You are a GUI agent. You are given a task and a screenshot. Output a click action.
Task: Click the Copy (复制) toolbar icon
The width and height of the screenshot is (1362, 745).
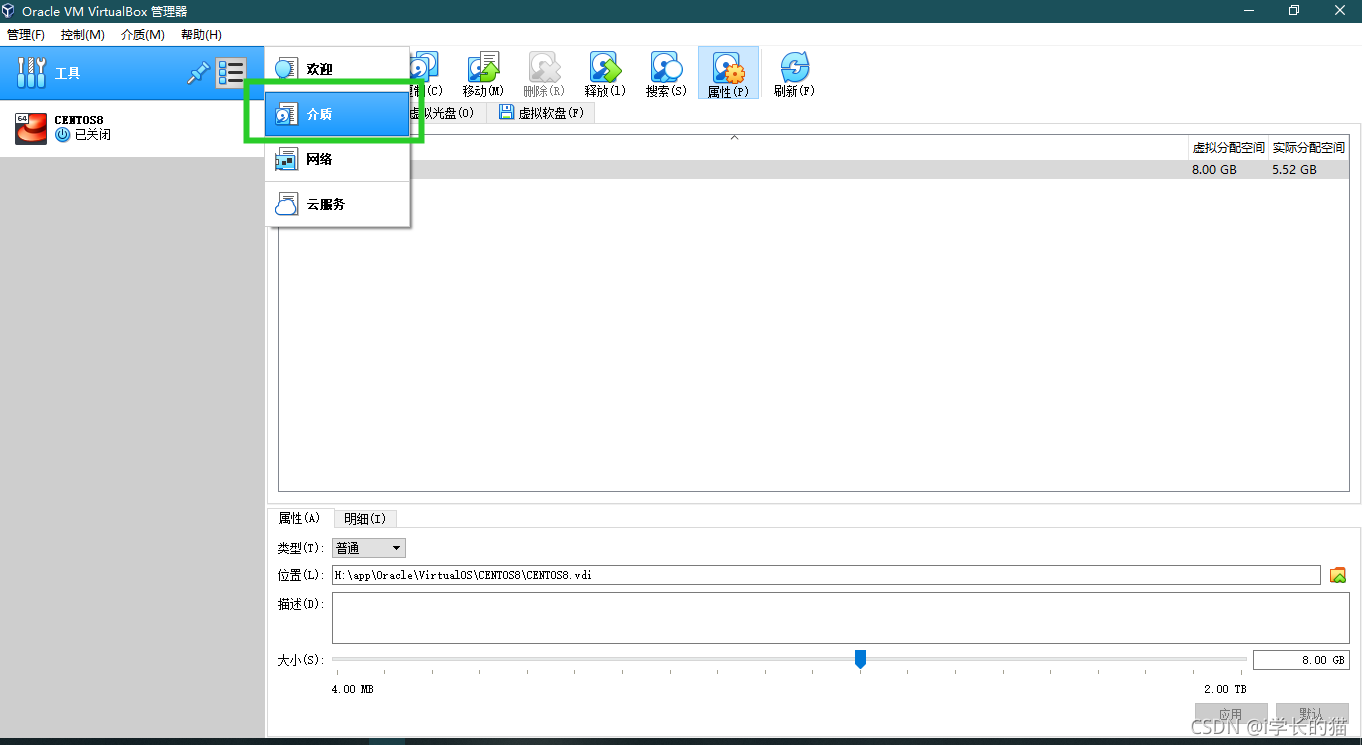pyautogui.click(x=426, y=75)
